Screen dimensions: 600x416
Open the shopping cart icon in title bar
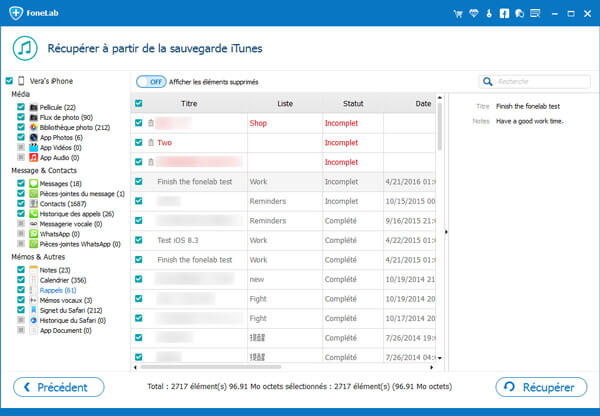[x=458, y=14]
